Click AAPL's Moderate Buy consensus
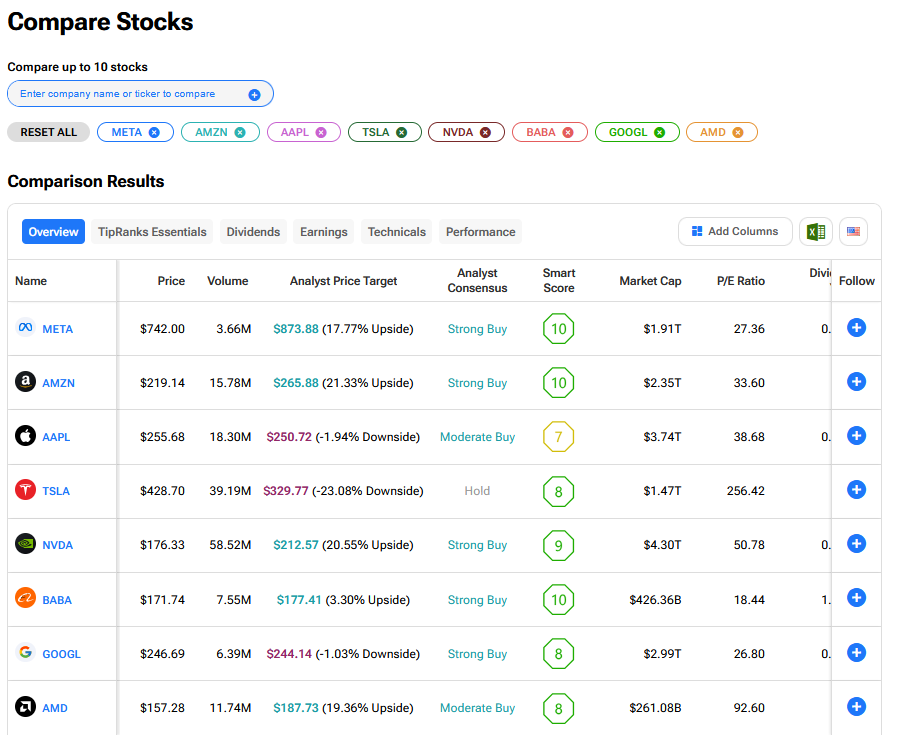Image resolution: width=899 pixels, height=735 pixels. pos(478,437)
